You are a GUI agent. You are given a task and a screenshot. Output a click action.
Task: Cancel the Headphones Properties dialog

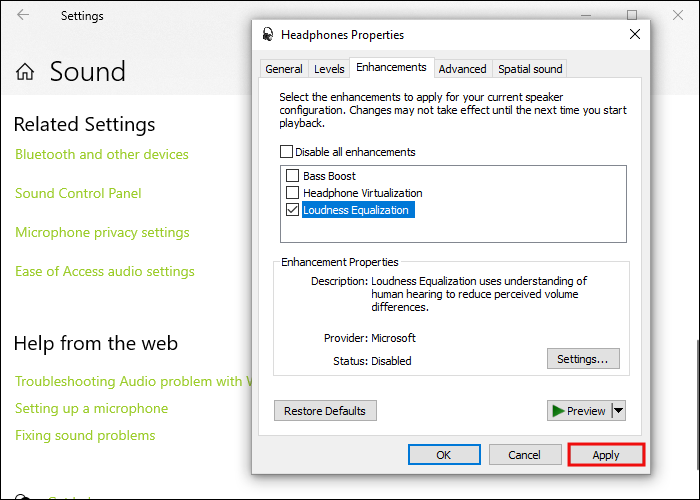pyautogui.click(x=524, y=455)
